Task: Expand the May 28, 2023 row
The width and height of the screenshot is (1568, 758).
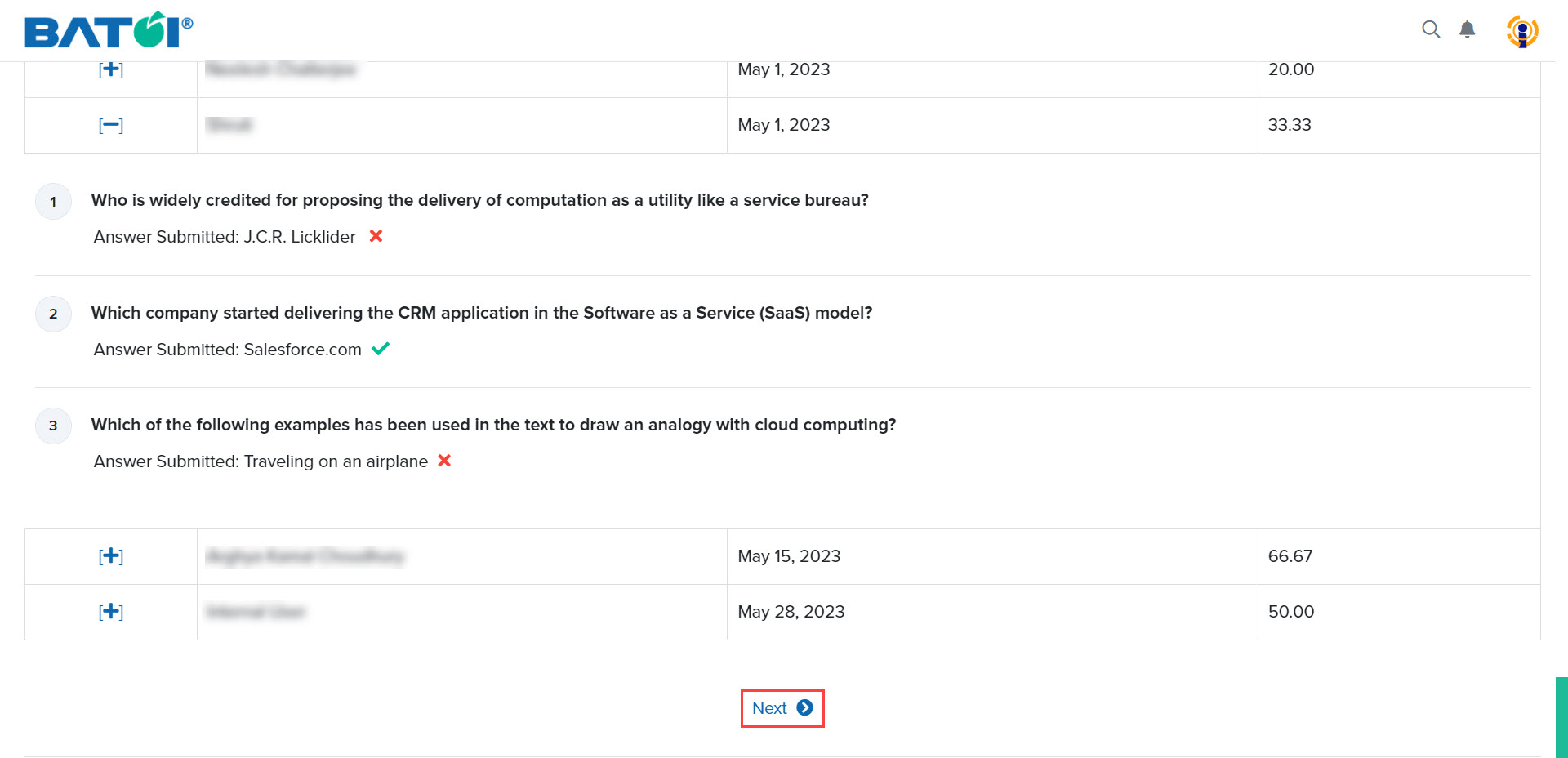Action: click(111, 612)
